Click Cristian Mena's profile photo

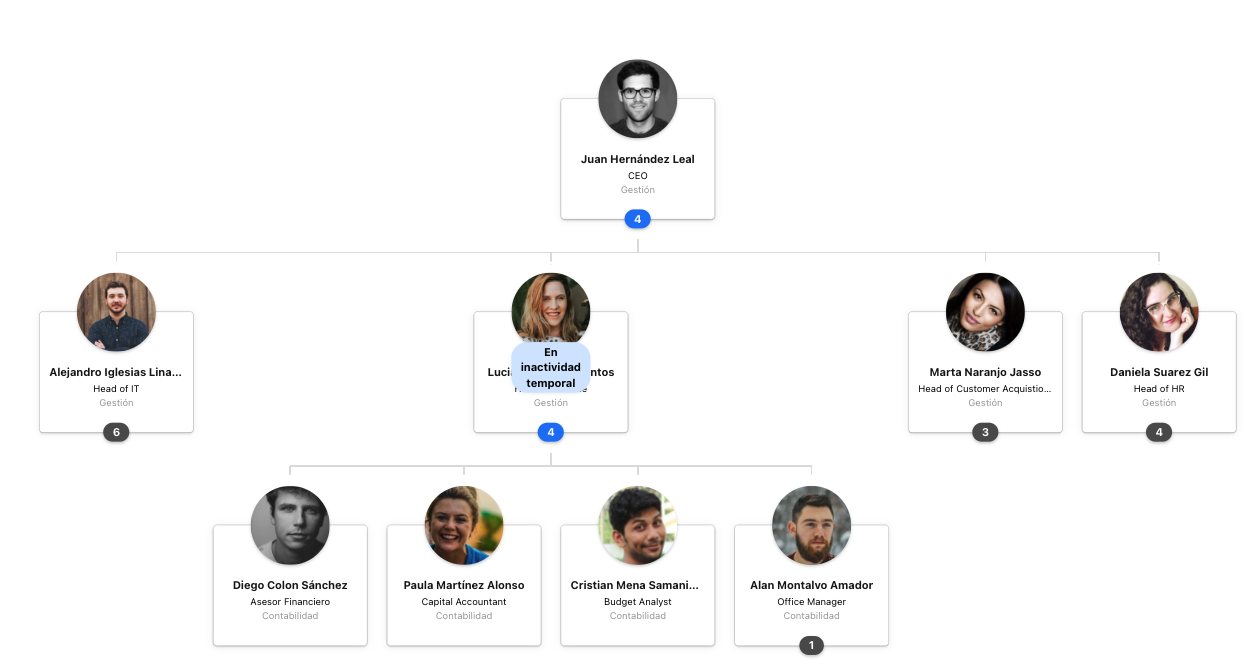(x=638, y=525)
